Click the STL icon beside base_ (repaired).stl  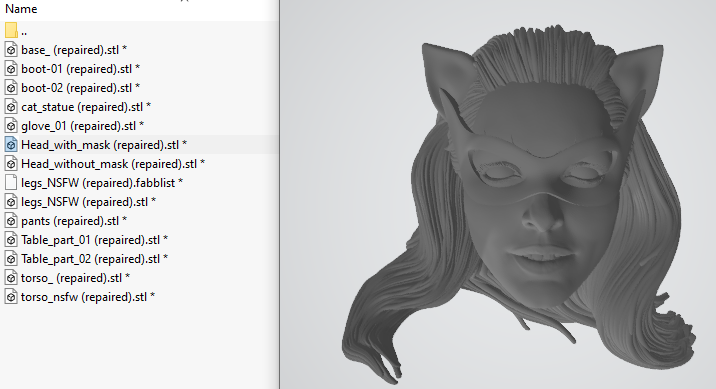[x=11, y=50]
